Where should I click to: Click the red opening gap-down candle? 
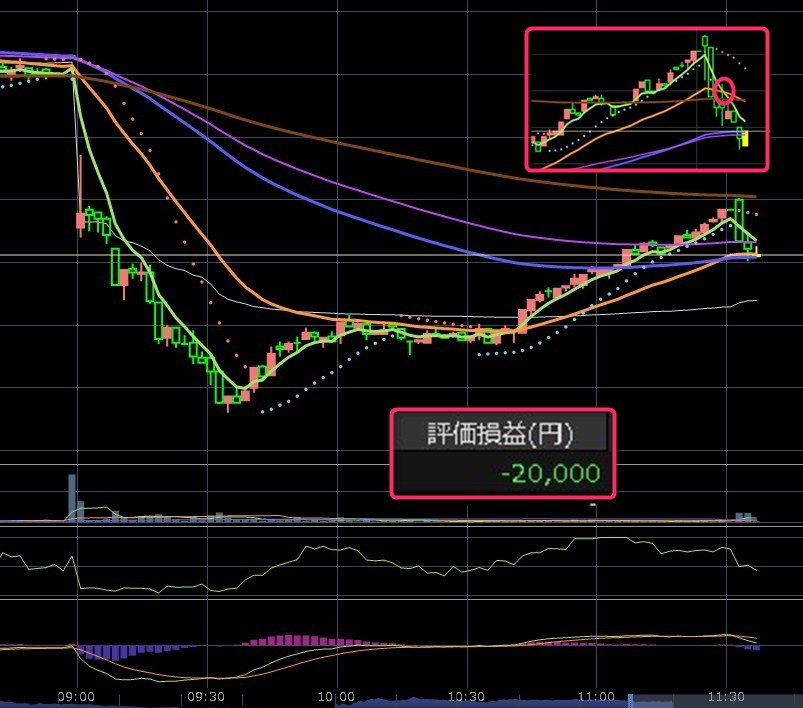pos(80,220)
